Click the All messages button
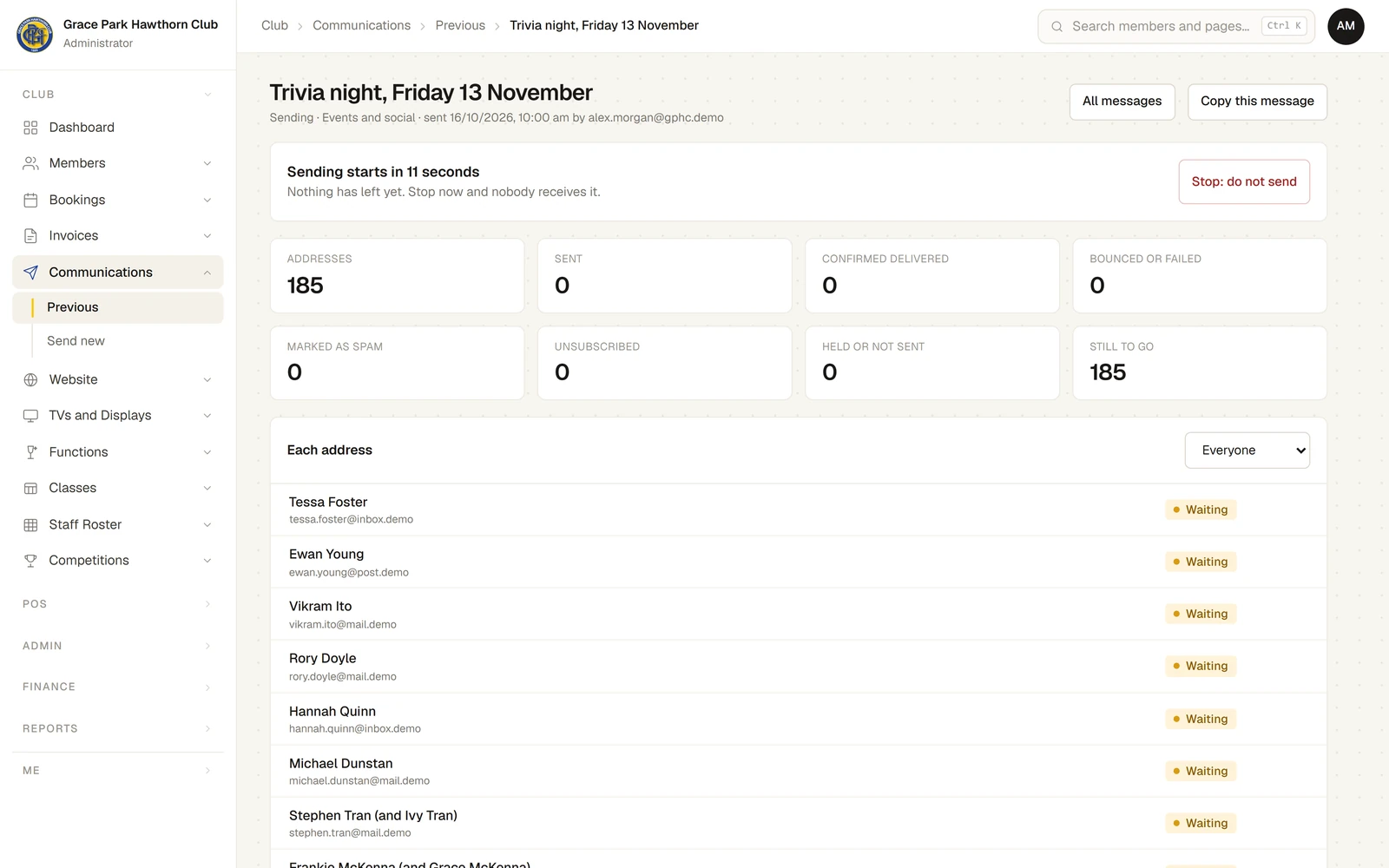Screen dimensions: 1389x868 click(1122, 102)
